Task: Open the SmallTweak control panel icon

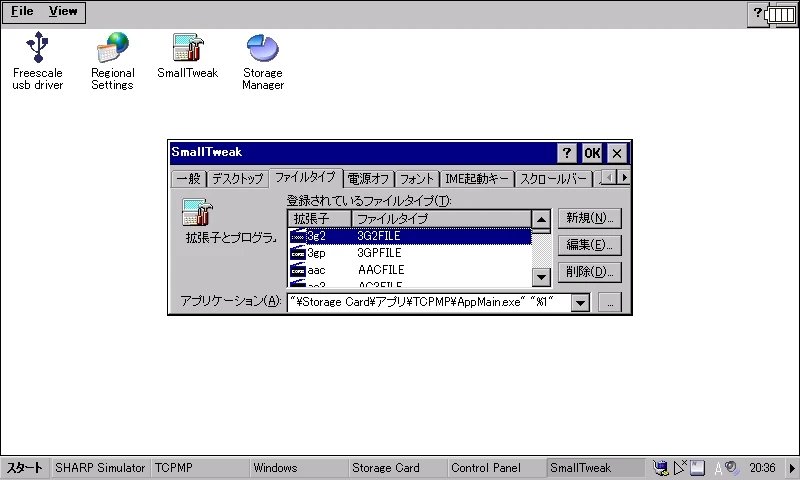Action: pos(188,55)
